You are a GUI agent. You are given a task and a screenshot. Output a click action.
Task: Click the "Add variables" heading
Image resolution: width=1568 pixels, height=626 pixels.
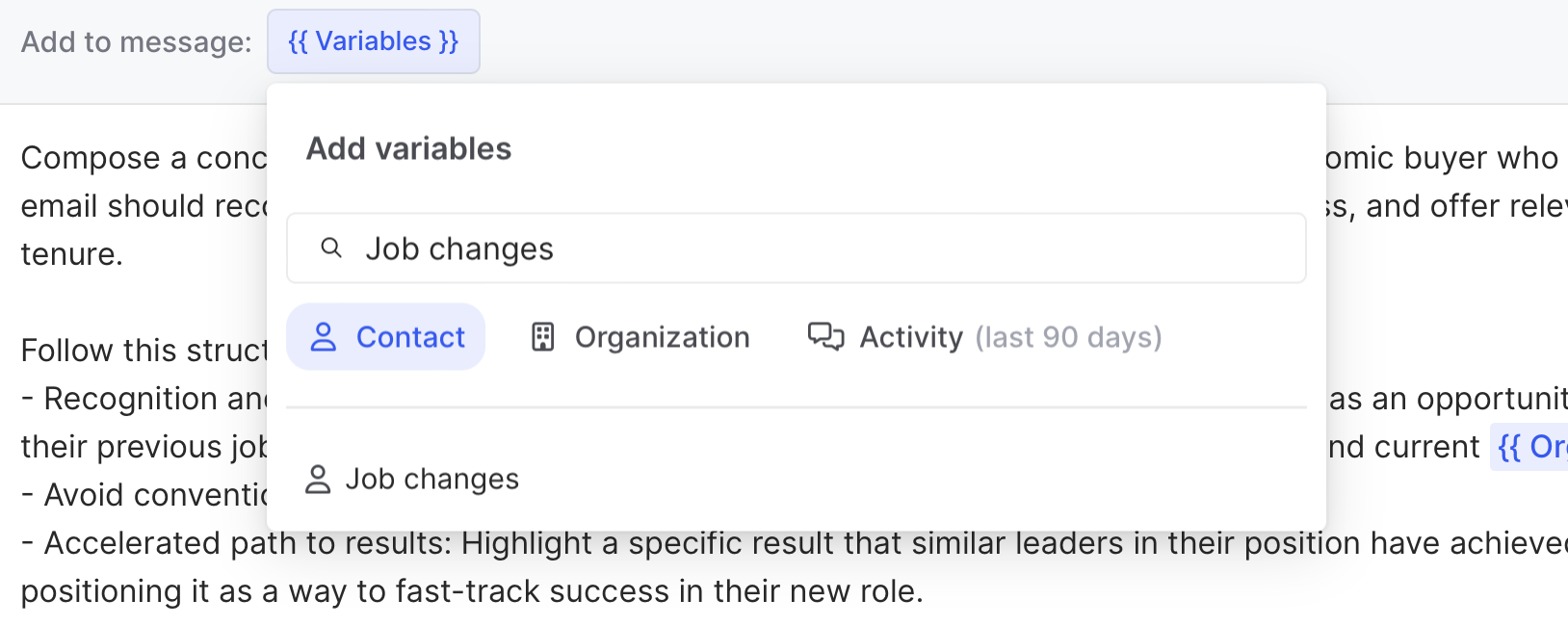(x=408, y=148)
